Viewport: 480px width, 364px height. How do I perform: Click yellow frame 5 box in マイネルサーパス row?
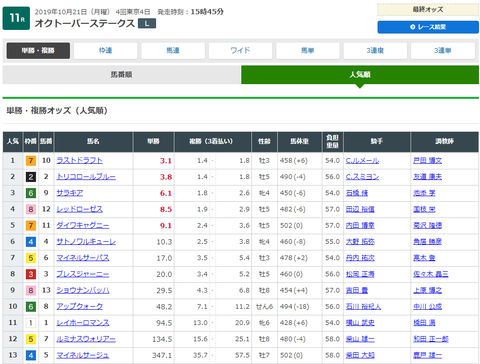[x=31, y=258]
